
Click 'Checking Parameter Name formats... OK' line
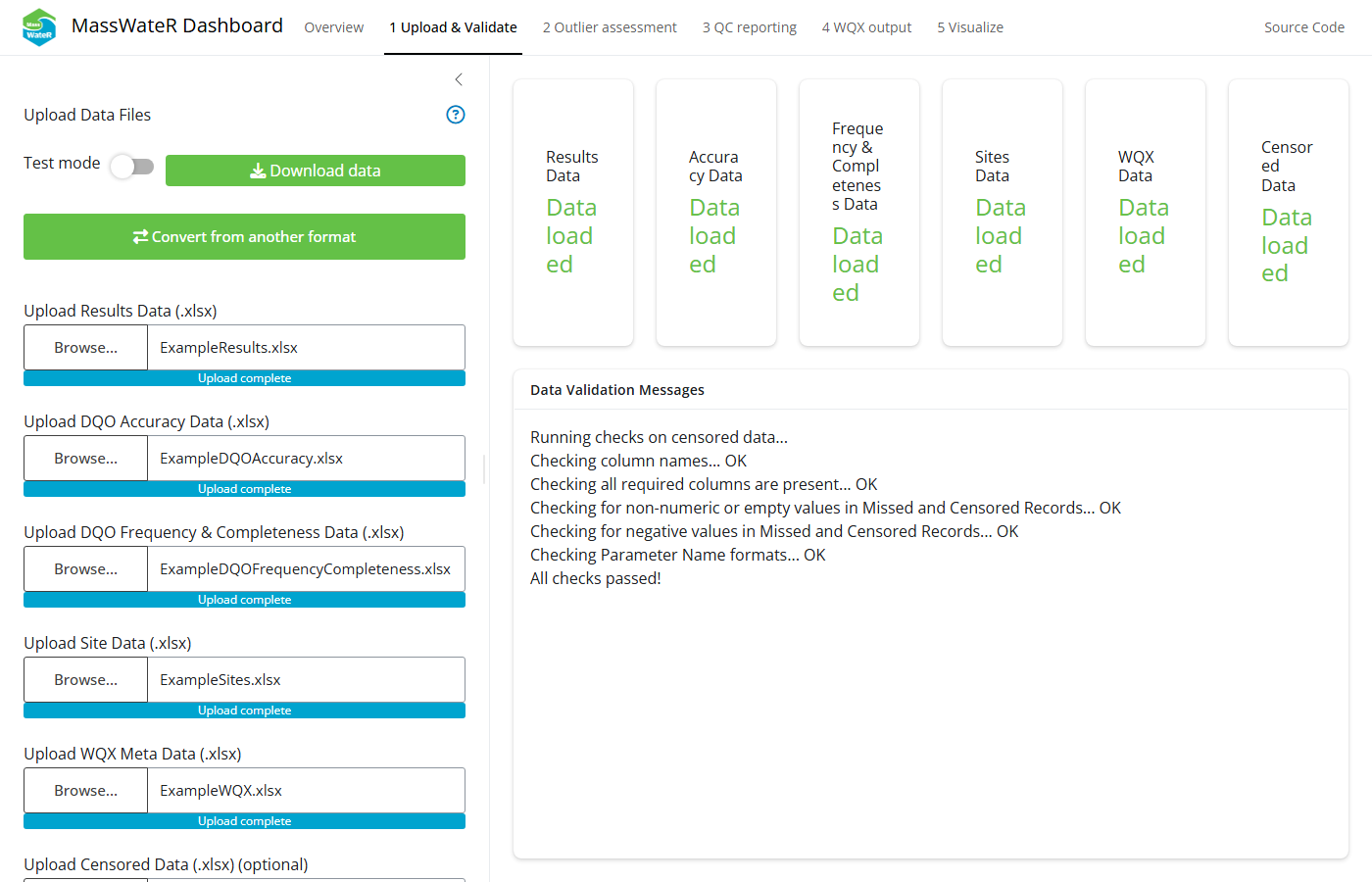(x=678, y=555)
